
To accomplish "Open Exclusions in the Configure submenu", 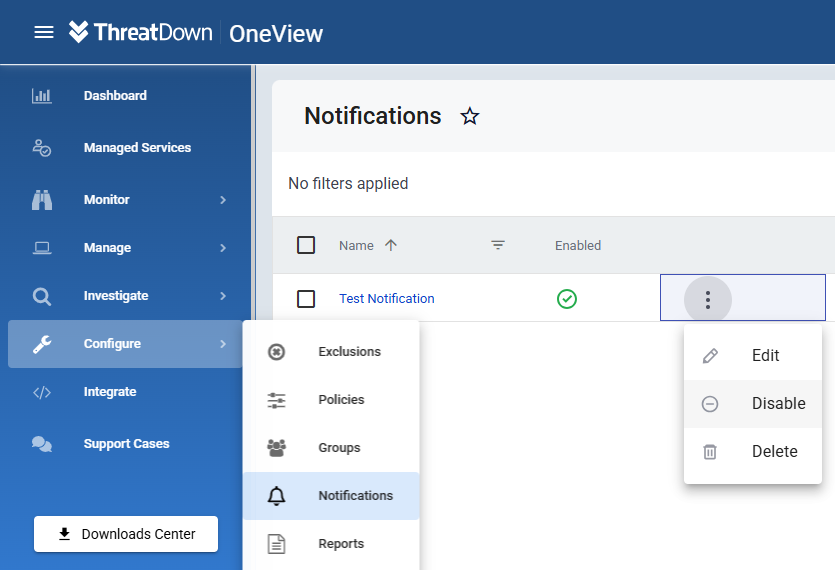I will pos(331,352).
